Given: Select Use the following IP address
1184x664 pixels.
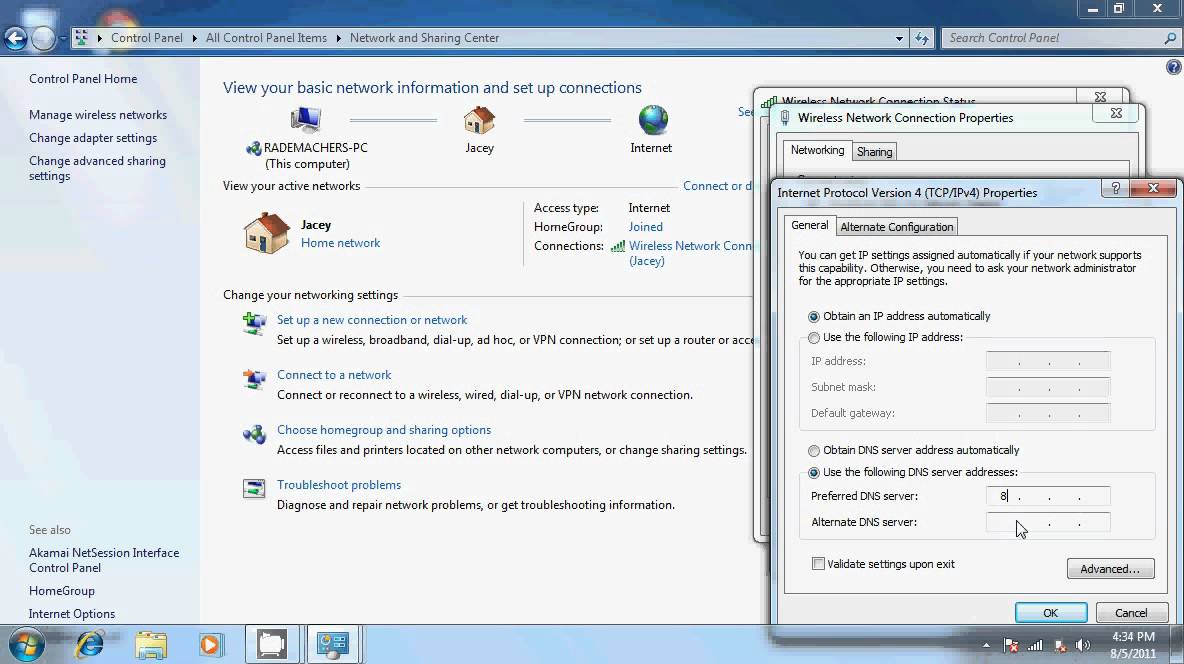Looking at the screenshot, I should (814, 338).
